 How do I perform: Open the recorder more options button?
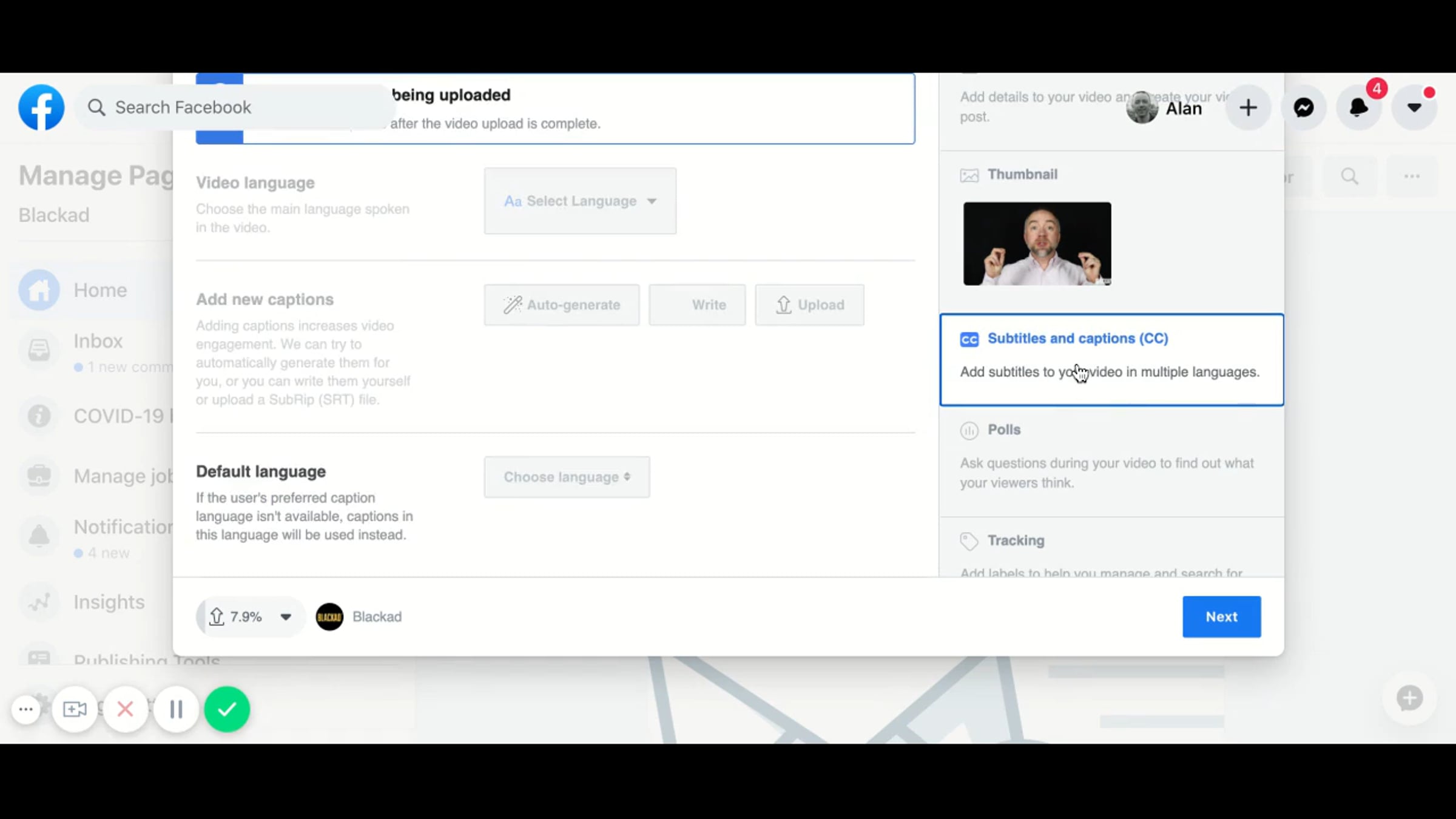coord(26,709)
